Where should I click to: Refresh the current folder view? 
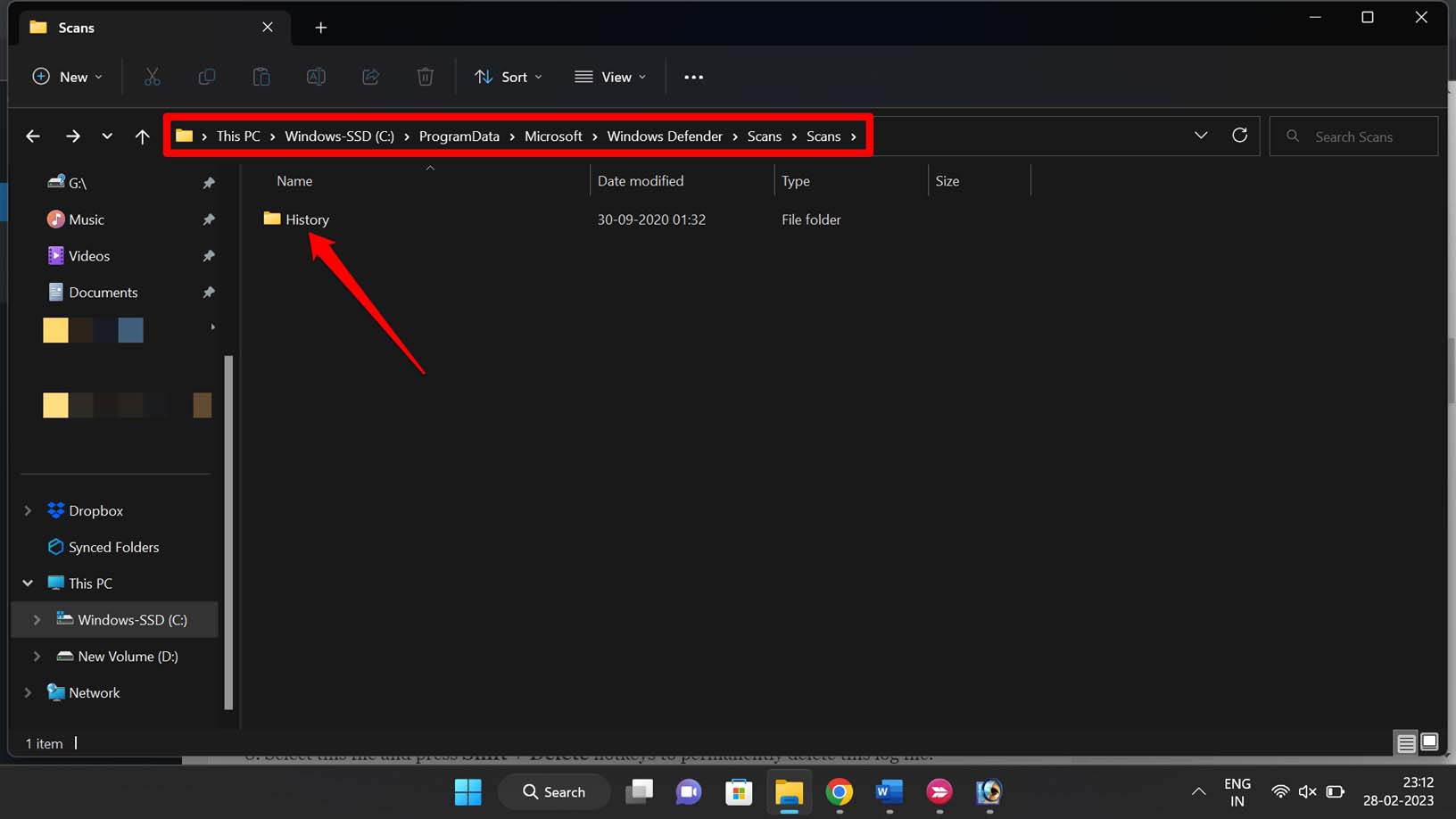point(1239,136)
